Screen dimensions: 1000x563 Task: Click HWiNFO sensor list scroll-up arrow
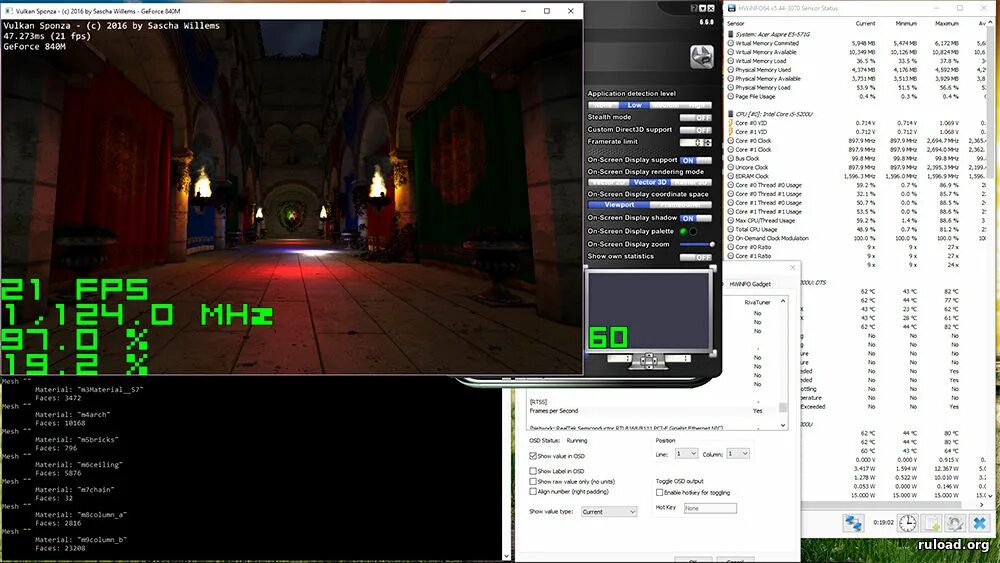pos(989,24)
